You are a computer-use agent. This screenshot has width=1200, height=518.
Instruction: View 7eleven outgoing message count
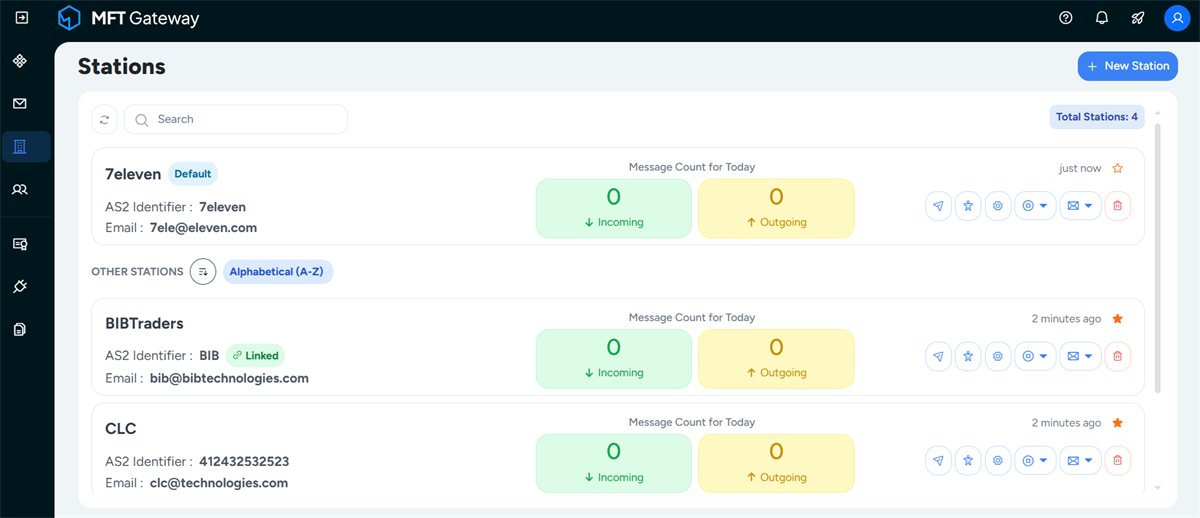click(x=776, y=208)
